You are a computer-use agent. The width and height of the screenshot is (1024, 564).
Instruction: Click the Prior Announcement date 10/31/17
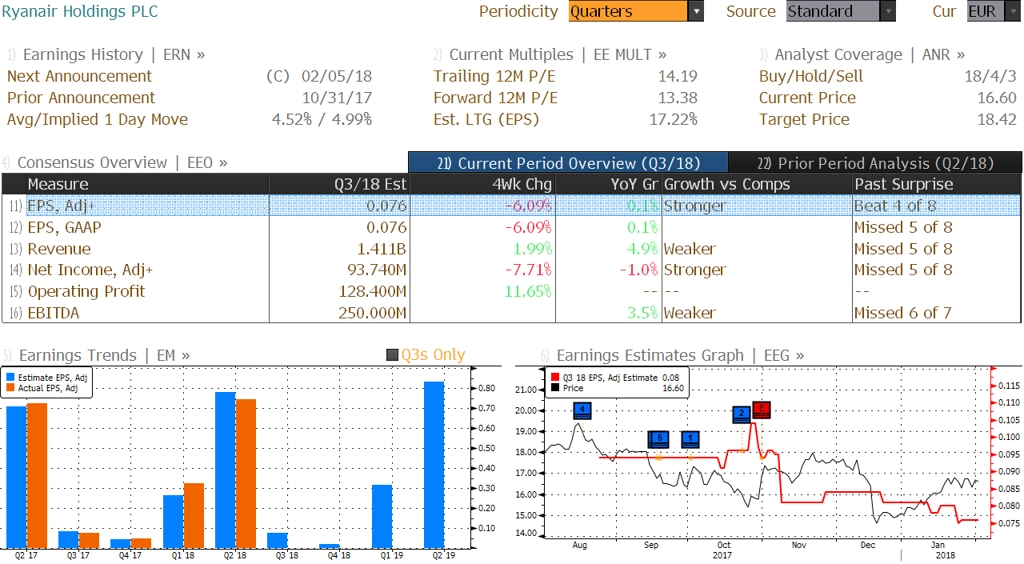click(337, 98)
